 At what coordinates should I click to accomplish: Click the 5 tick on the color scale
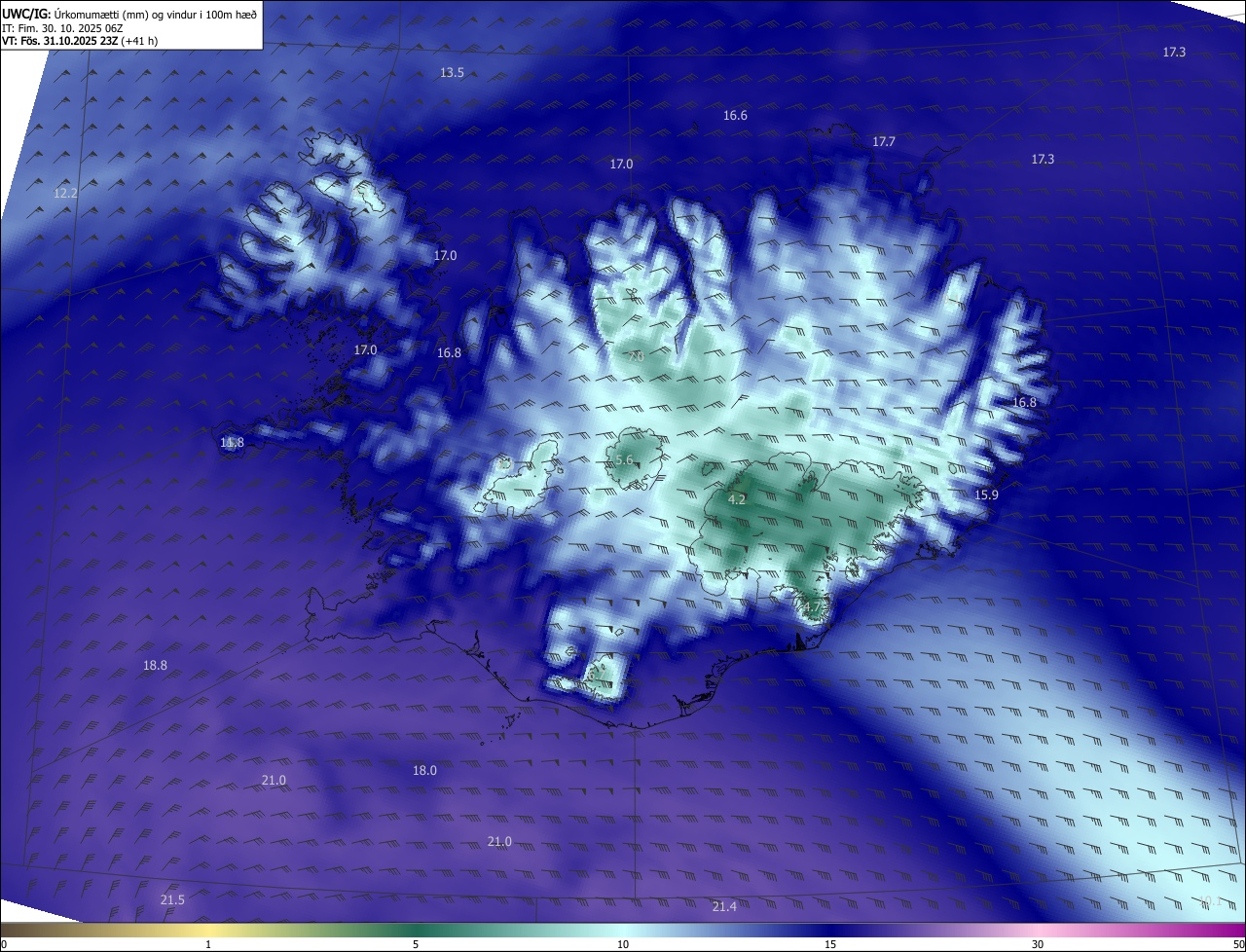tap(416, 944)
